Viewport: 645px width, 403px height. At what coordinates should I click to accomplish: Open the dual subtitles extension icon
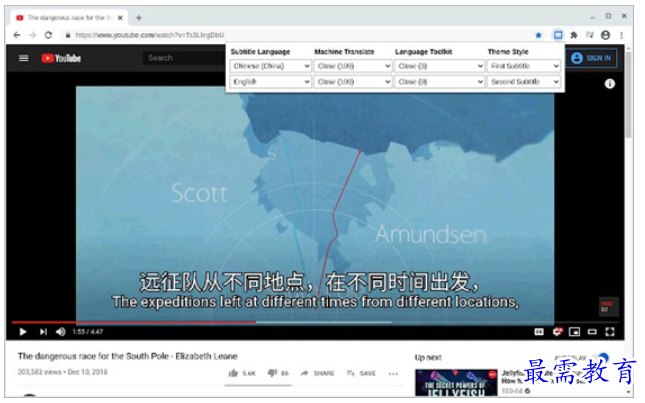point(558,35)
